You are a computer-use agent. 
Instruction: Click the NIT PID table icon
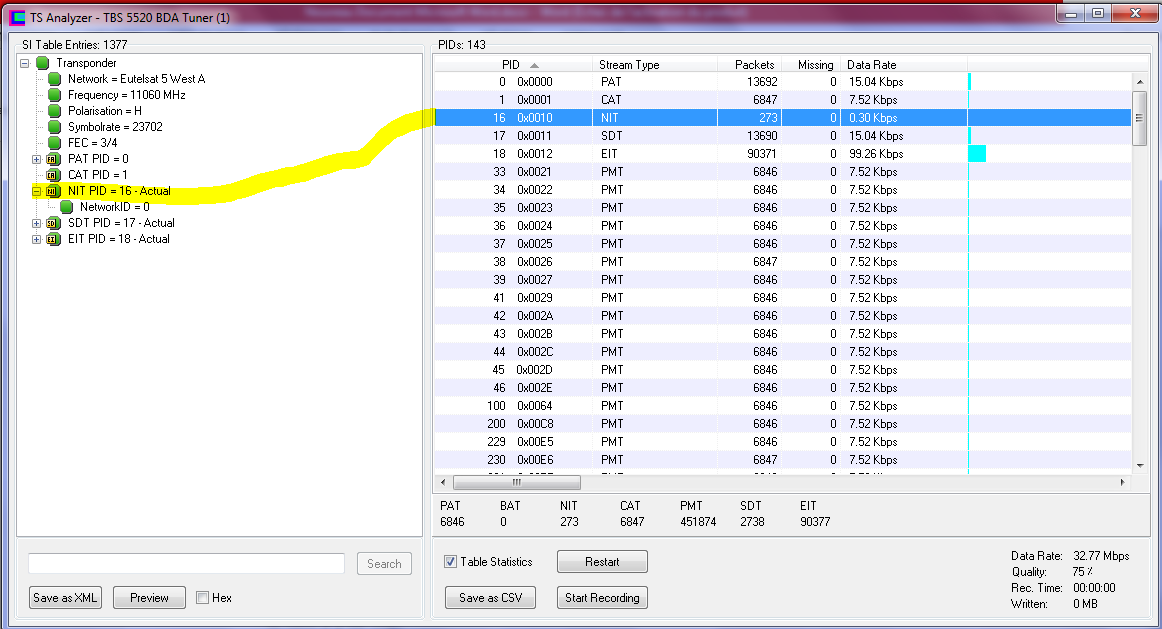tap(54, 191)
